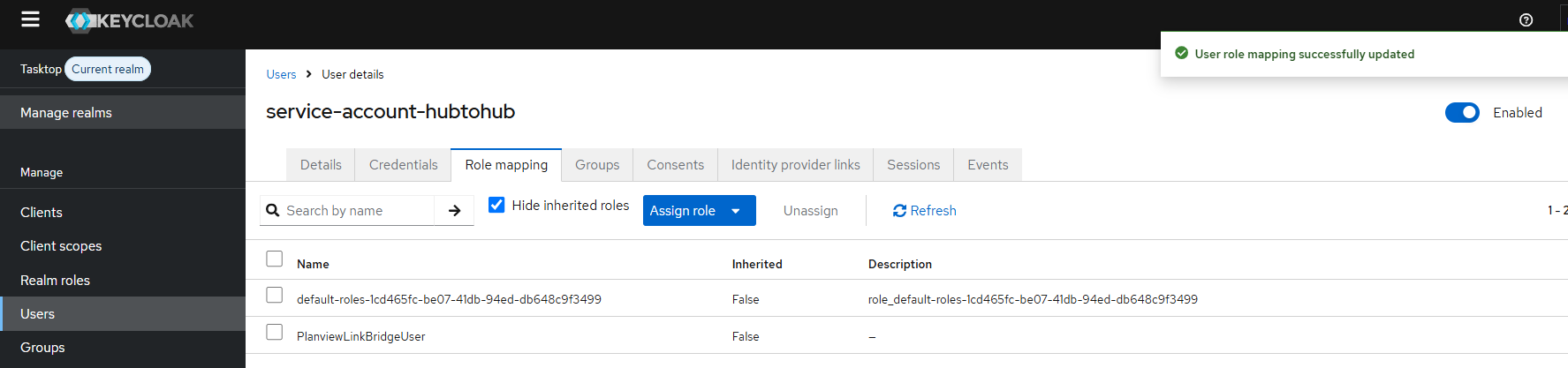Click the default-roles role name
The width and height of the screenshot is (1568, 368).
point(449,299)
